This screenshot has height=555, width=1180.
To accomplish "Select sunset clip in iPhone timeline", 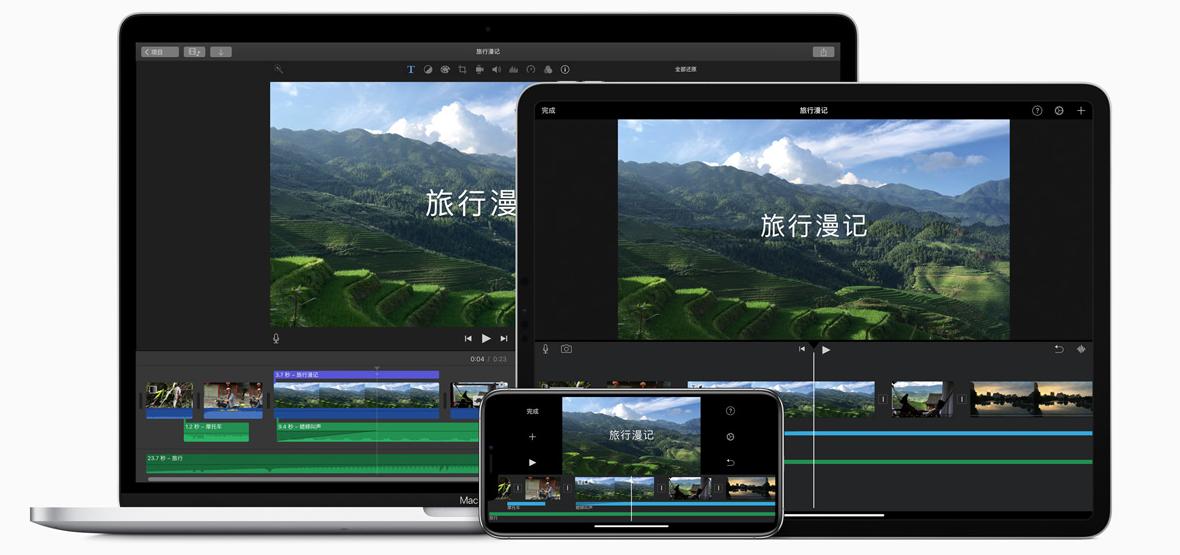I will coord(751,488).
